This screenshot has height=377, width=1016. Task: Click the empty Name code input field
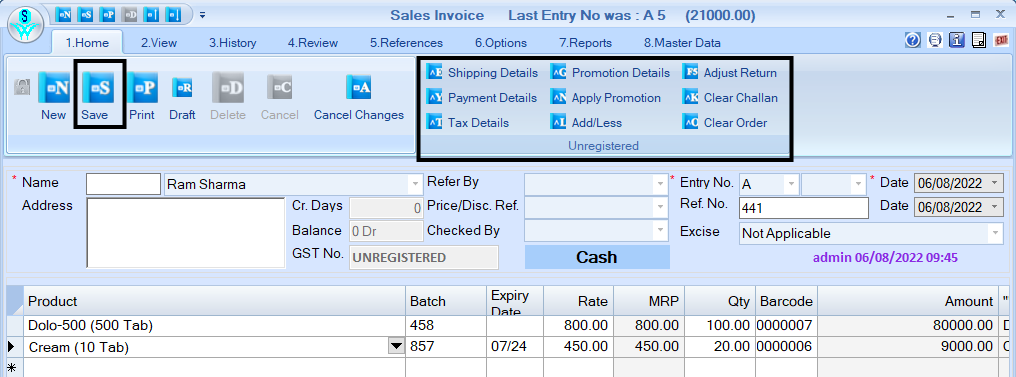click(123, 184)
